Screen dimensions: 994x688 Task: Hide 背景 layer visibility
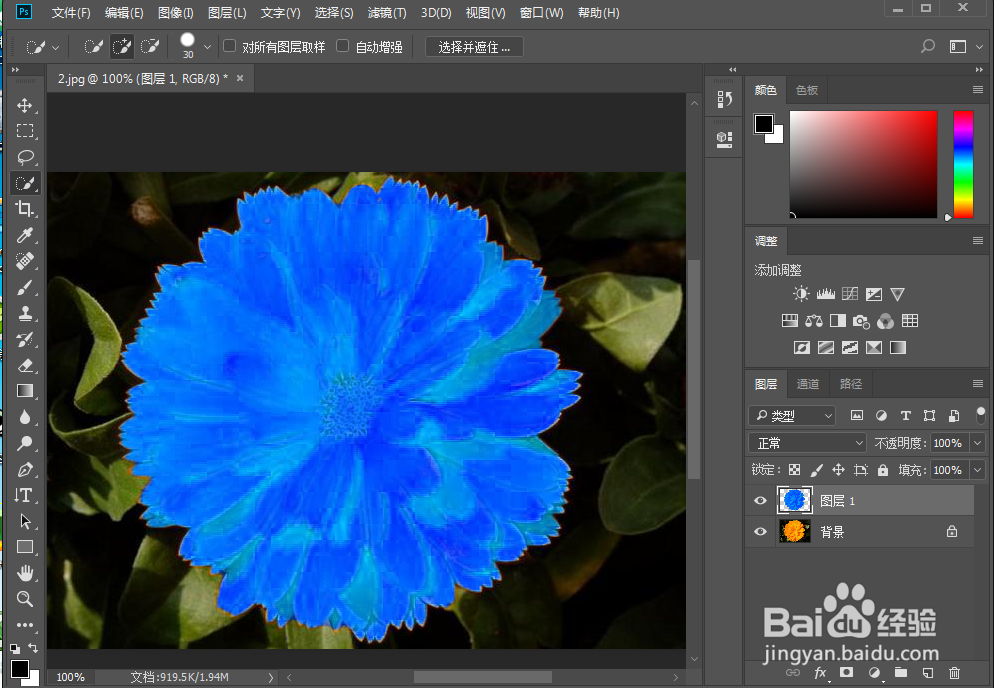pyautogui.click(x=760, y=531)
